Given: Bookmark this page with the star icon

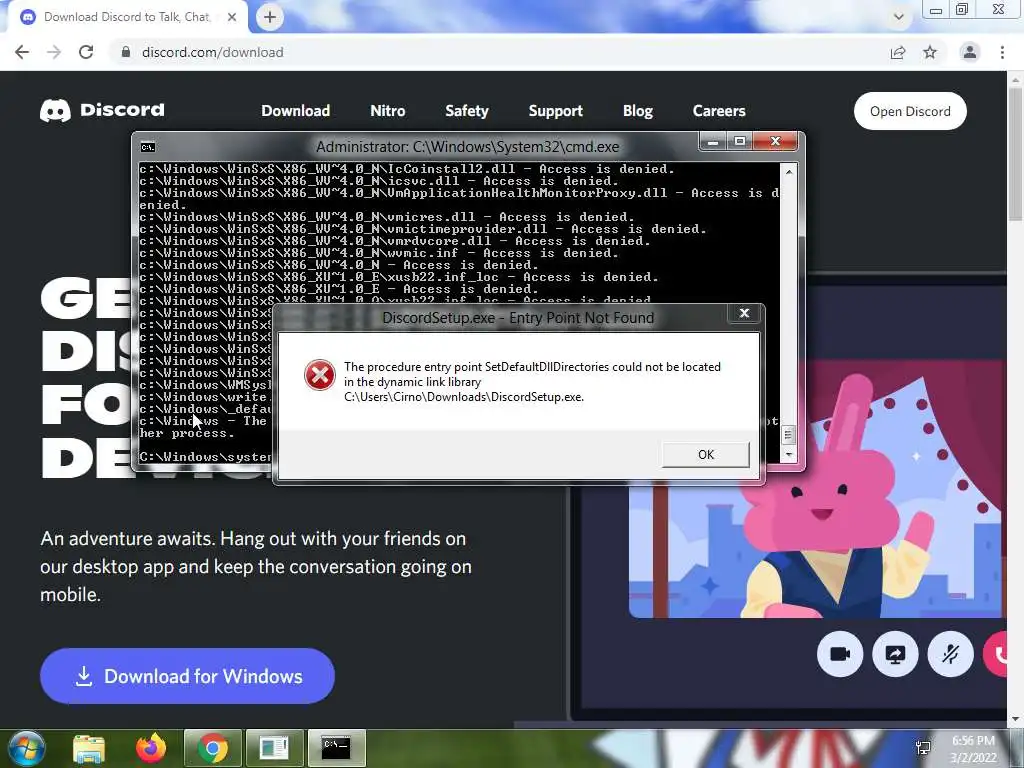Looking at the screenshot, I should (930, 52).
